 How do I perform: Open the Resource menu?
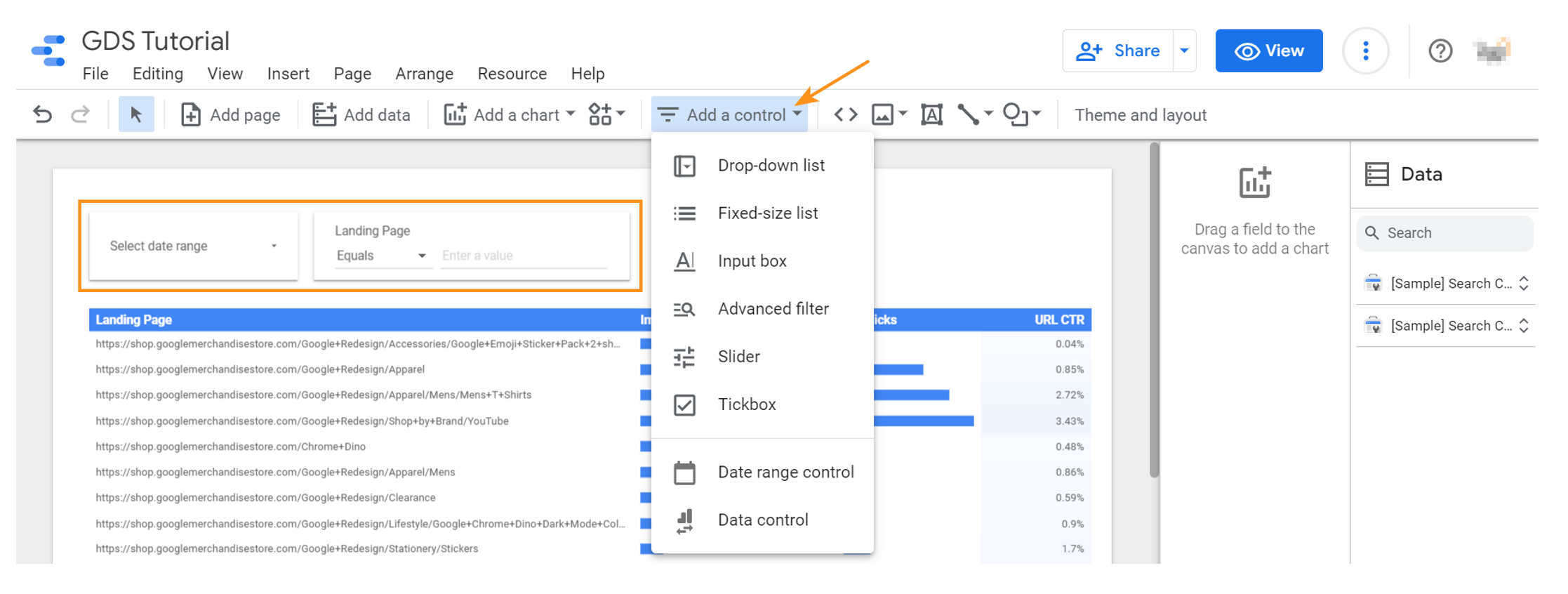pyautogui.click(x=512, y=74)
